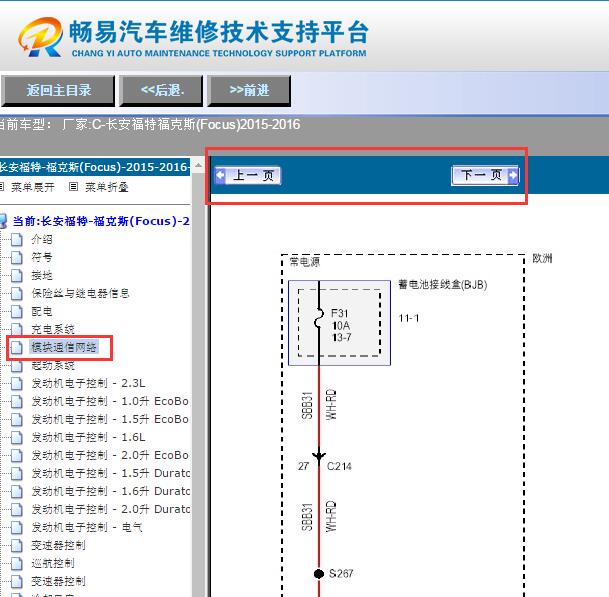This screenshot has width=609, height=597.
Task: Open the 介绍 tree entry
Action: (x=42, y=240)
